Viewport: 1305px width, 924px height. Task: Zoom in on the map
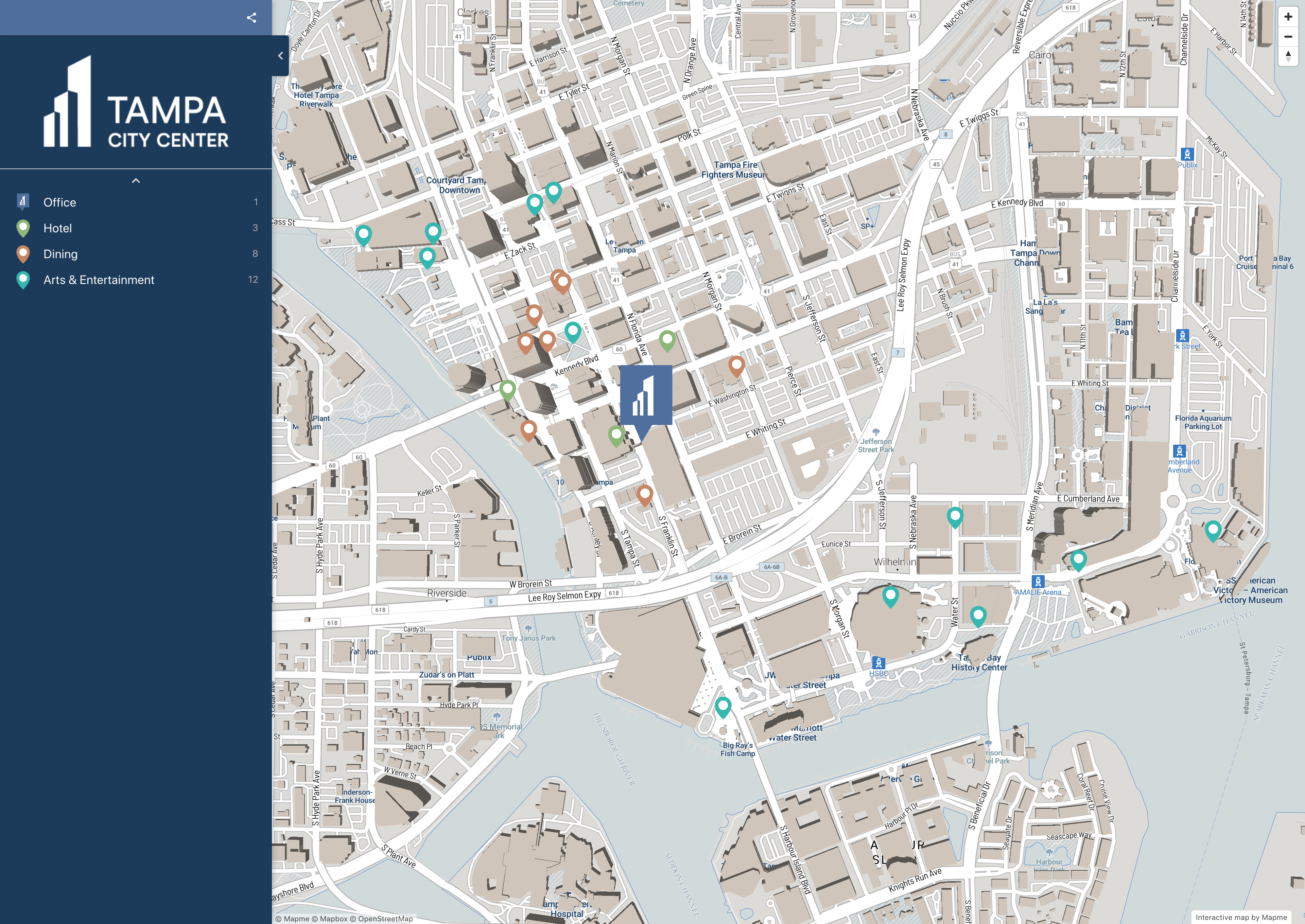tap(1288, 17)
